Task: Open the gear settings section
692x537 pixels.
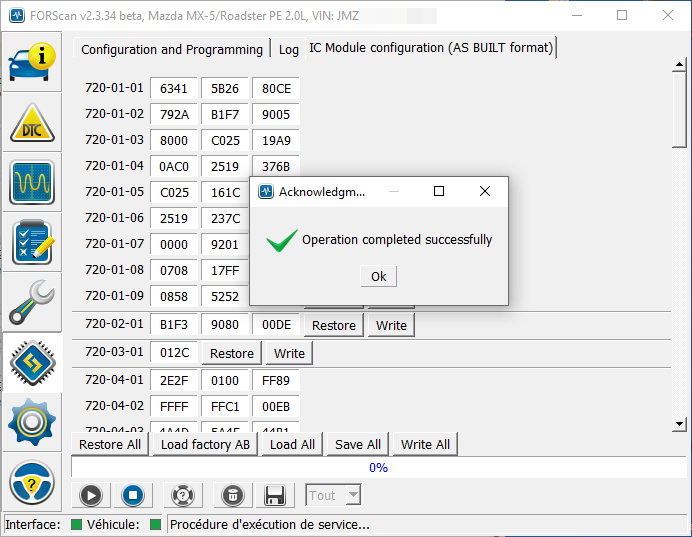Action: [32, 422]
